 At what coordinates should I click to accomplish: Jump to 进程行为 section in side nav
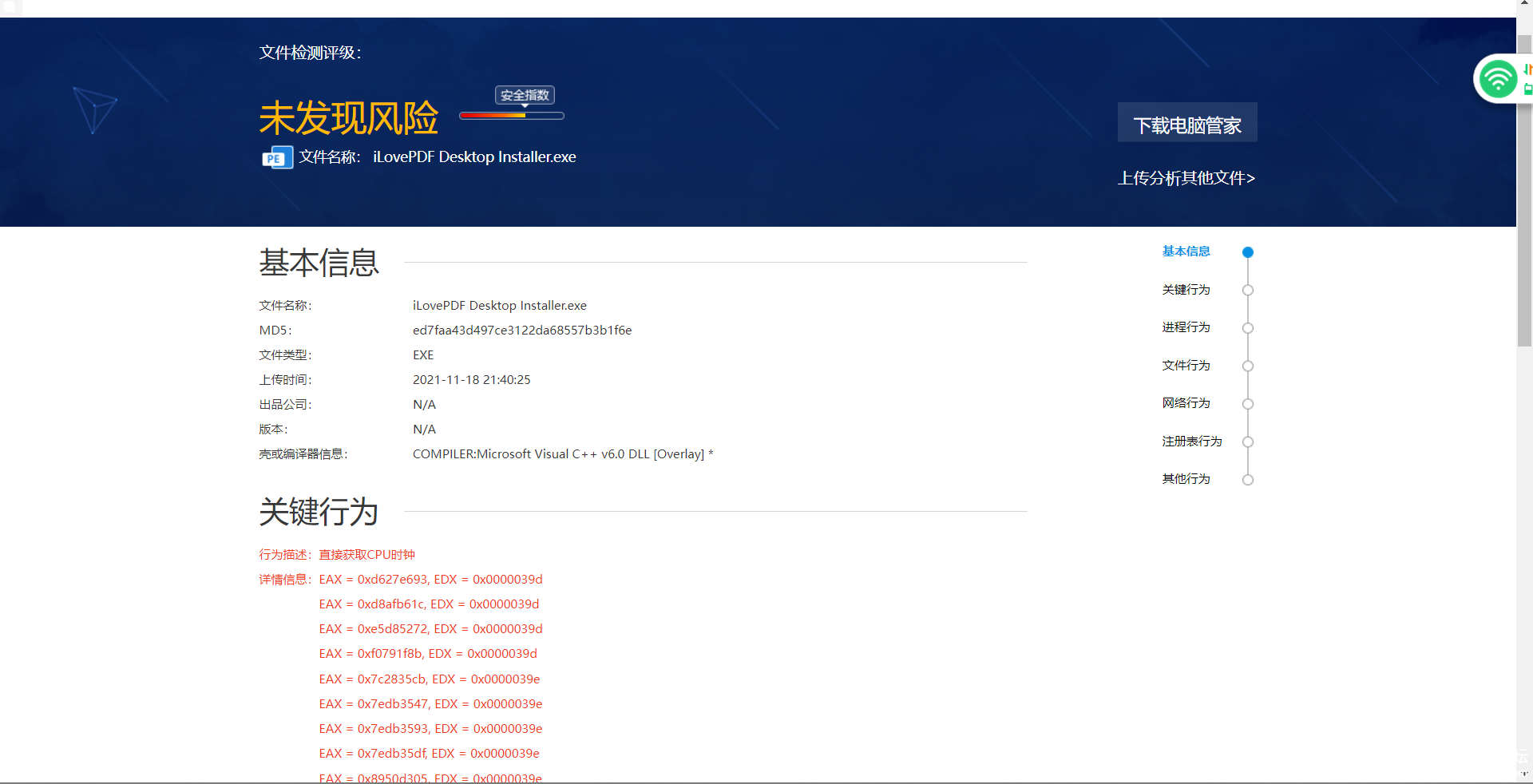point(1186,327)
